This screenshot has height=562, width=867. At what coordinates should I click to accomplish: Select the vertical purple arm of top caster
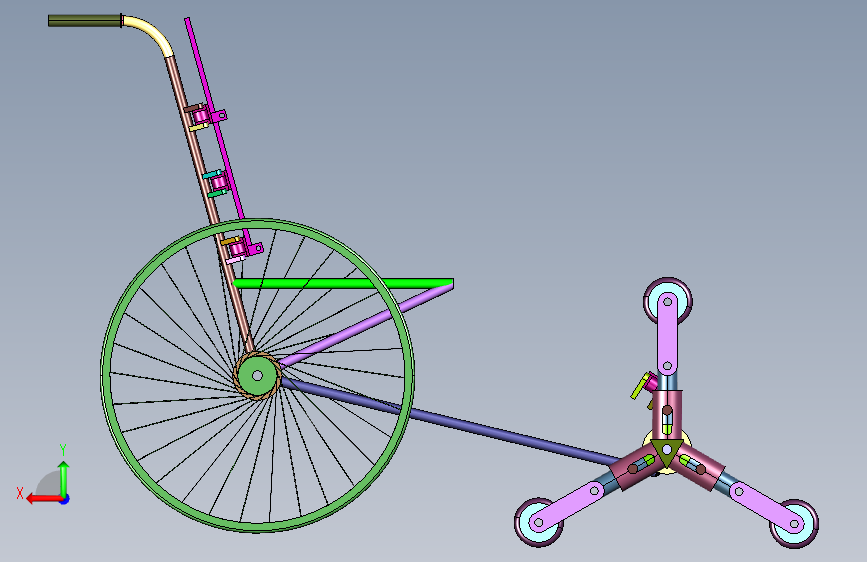tap(667, 334)
